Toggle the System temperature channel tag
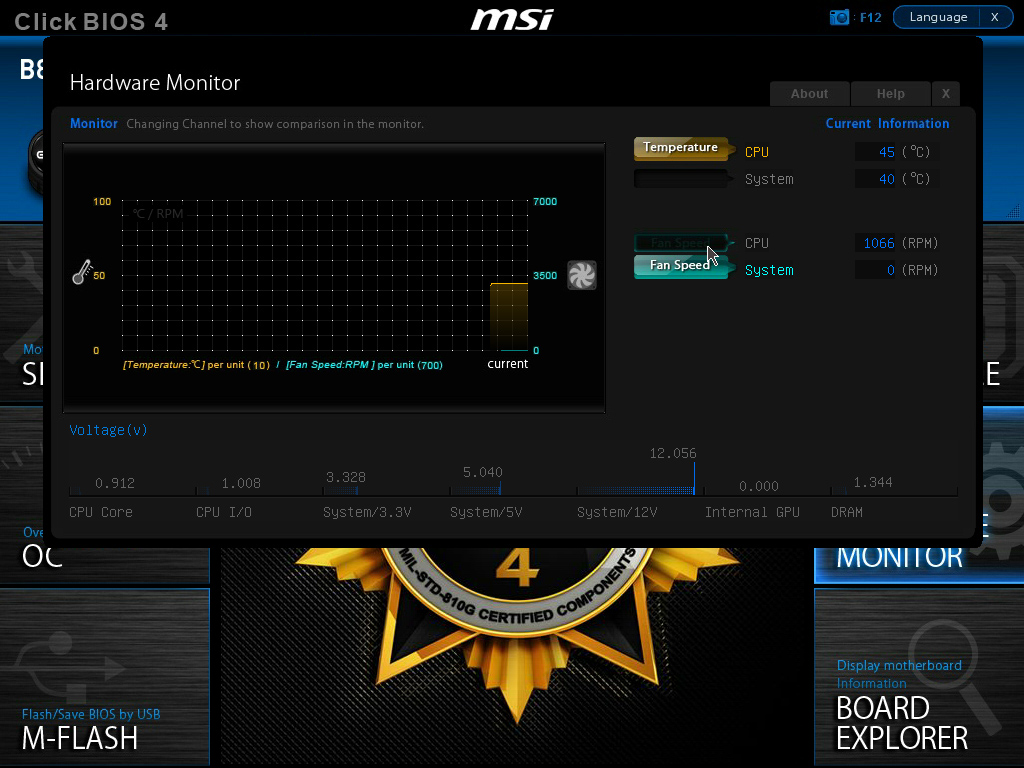The image size is (1024, 768). click(681, 178)
